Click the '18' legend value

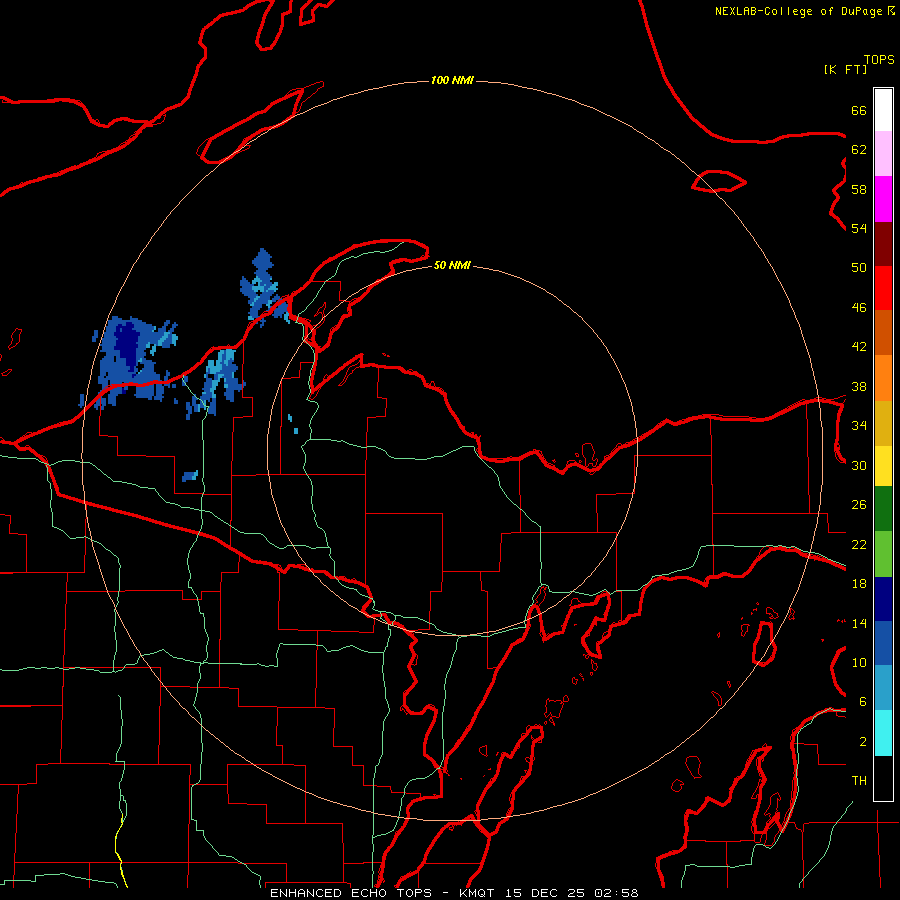tap(859, 584)
